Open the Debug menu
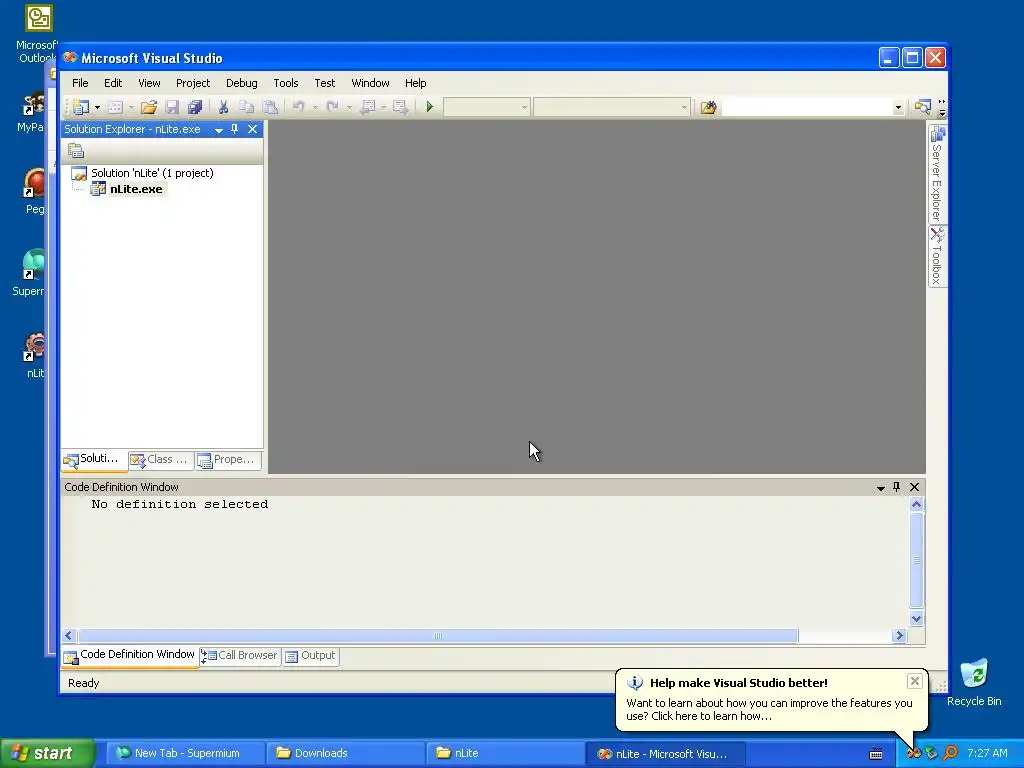Screen dimensions: 1024x768 242,83
